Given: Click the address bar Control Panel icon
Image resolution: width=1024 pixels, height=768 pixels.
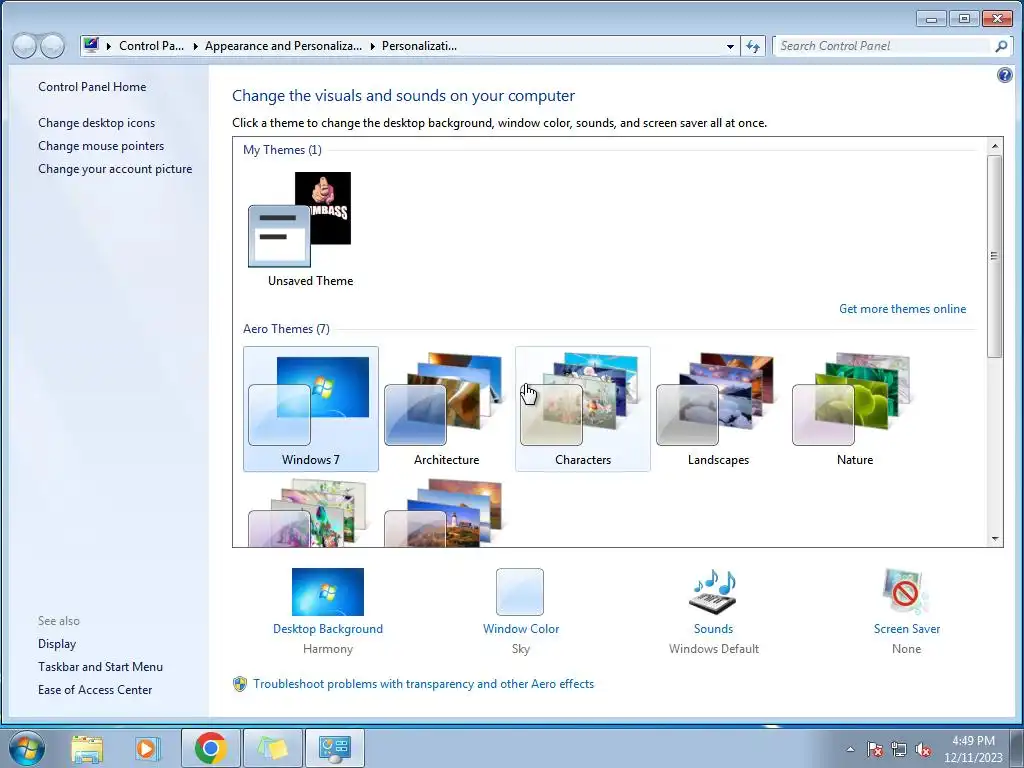Looking at the screenshot, I should [x=91, y=45].
